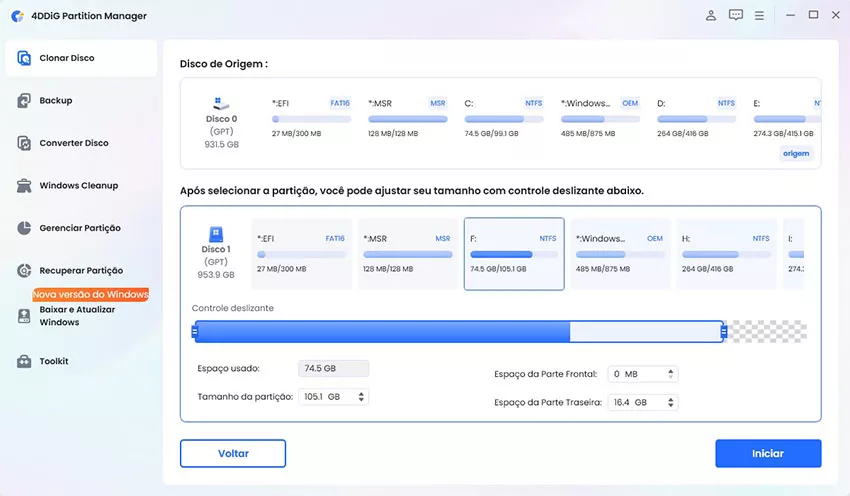The height and width of the screenshot is (496, 850).
Task: Maximize the Partition Manager window
Action: 813,15
